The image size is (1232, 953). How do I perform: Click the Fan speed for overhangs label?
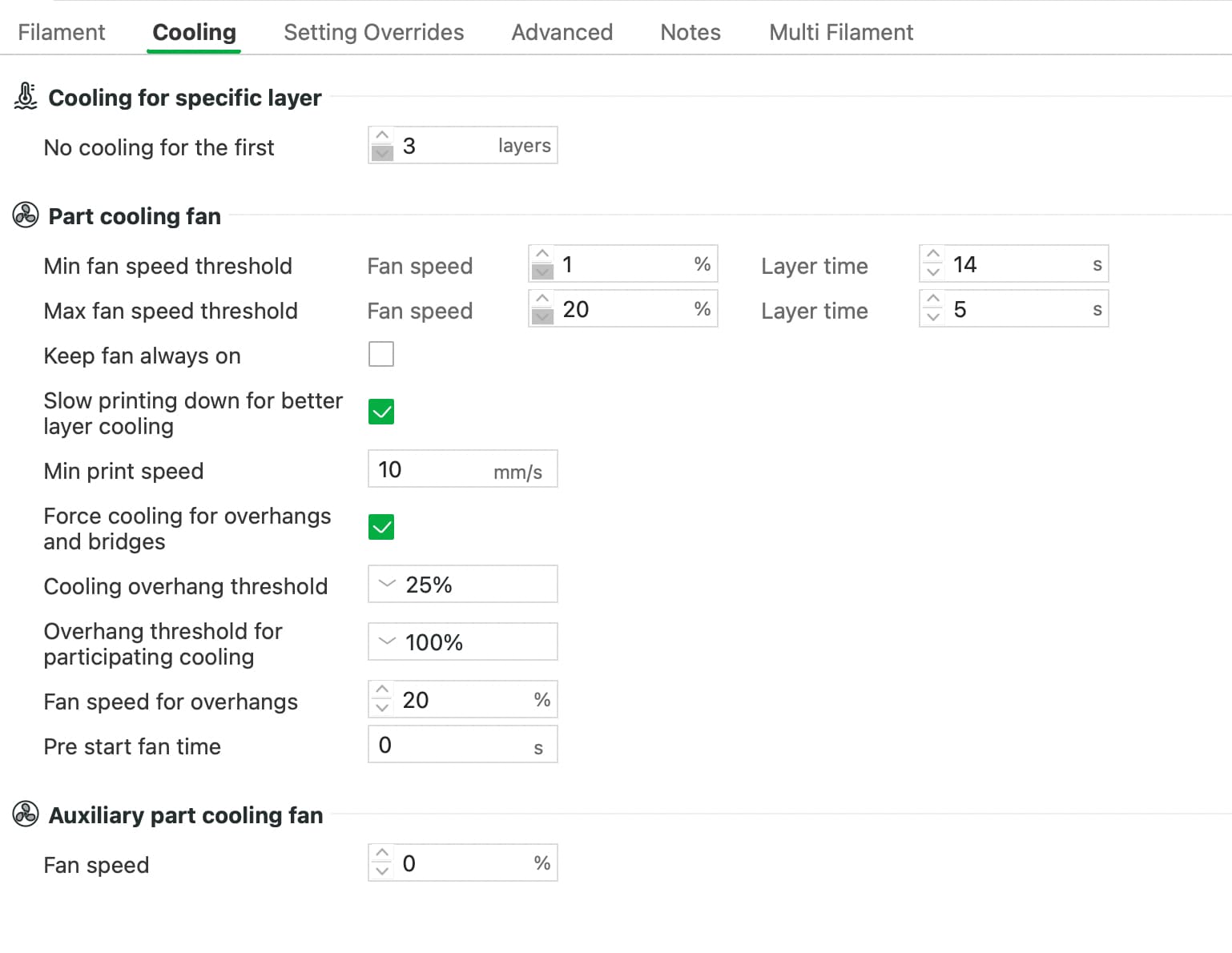tap(171, 702)
